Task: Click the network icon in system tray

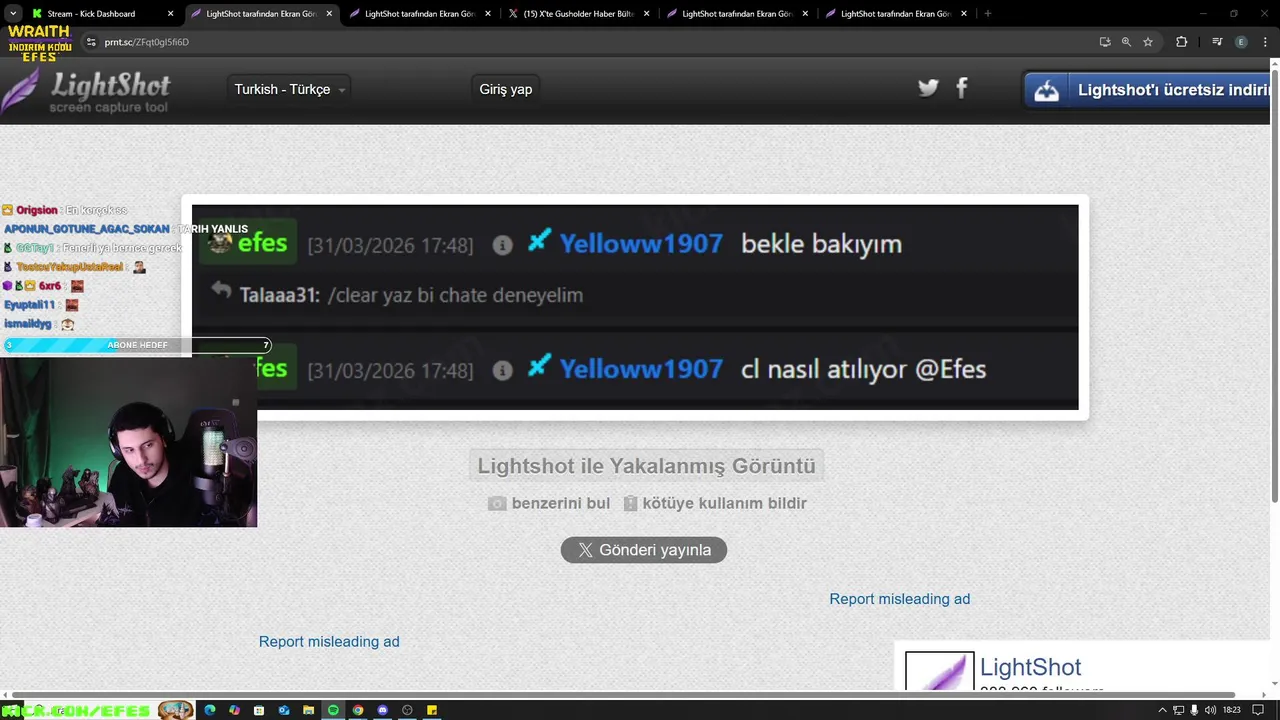Action: click(x=1178, y=710)
